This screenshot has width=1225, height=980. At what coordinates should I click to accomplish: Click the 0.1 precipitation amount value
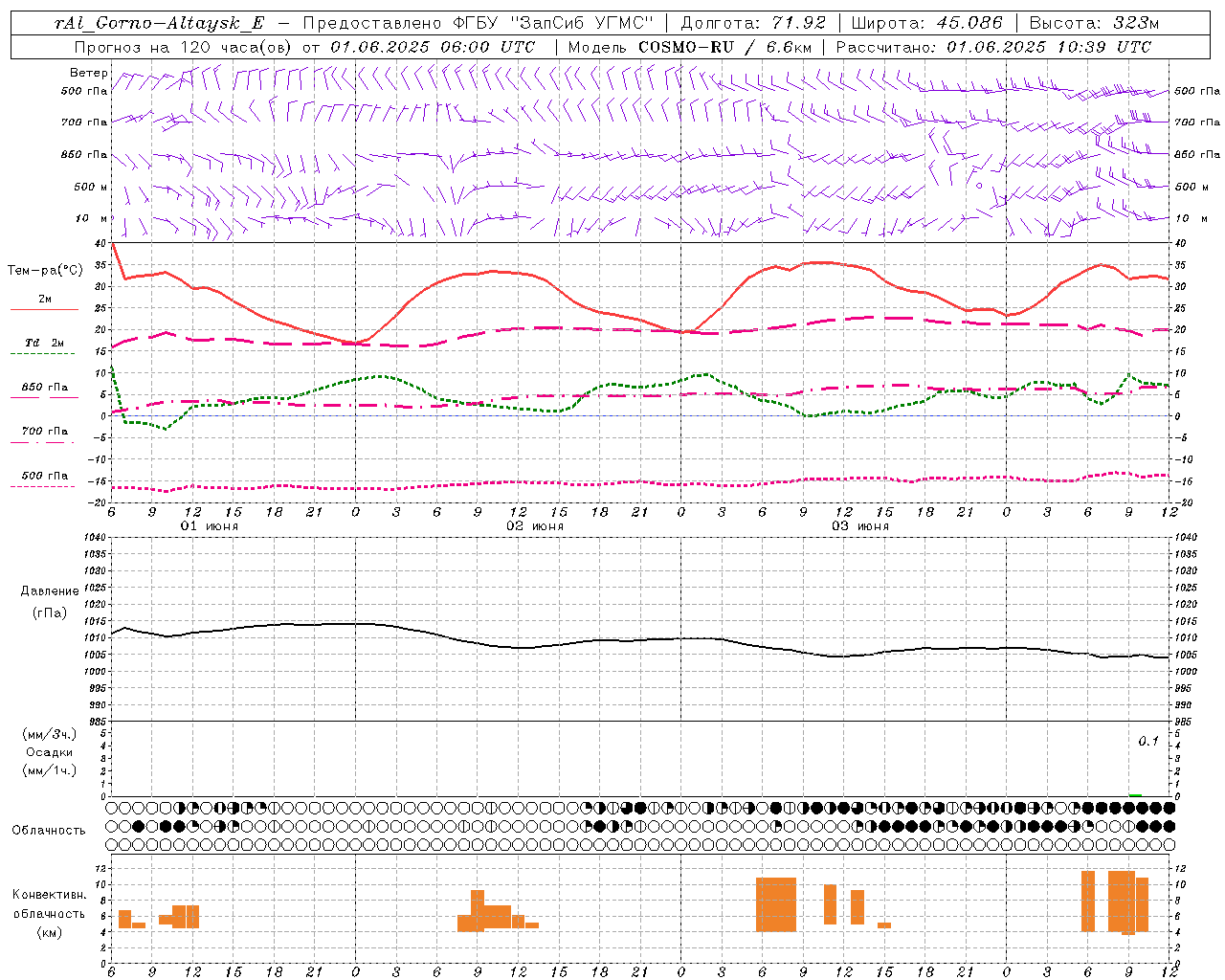tap(1148, 742)
